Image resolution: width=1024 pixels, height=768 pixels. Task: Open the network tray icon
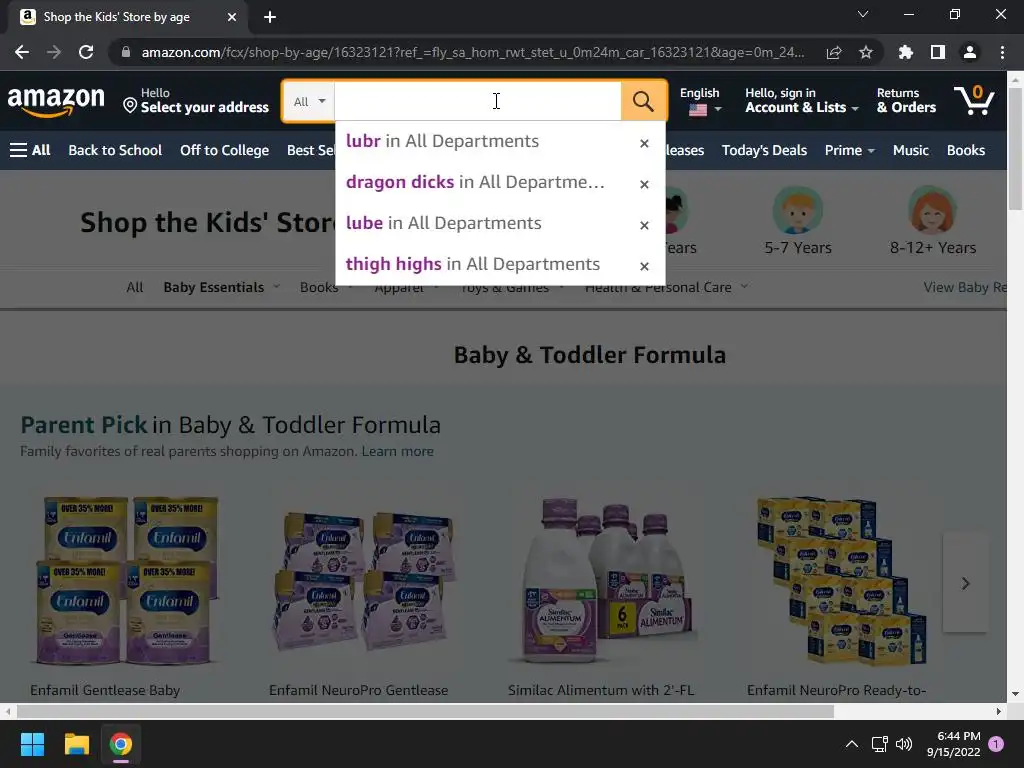pos(879,744)
